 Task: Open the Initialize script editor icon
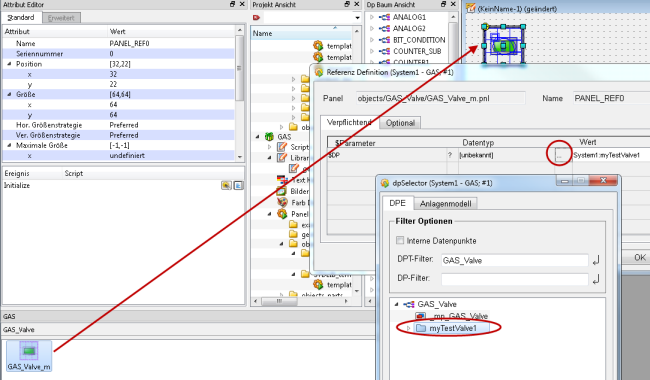coord(238,185)
